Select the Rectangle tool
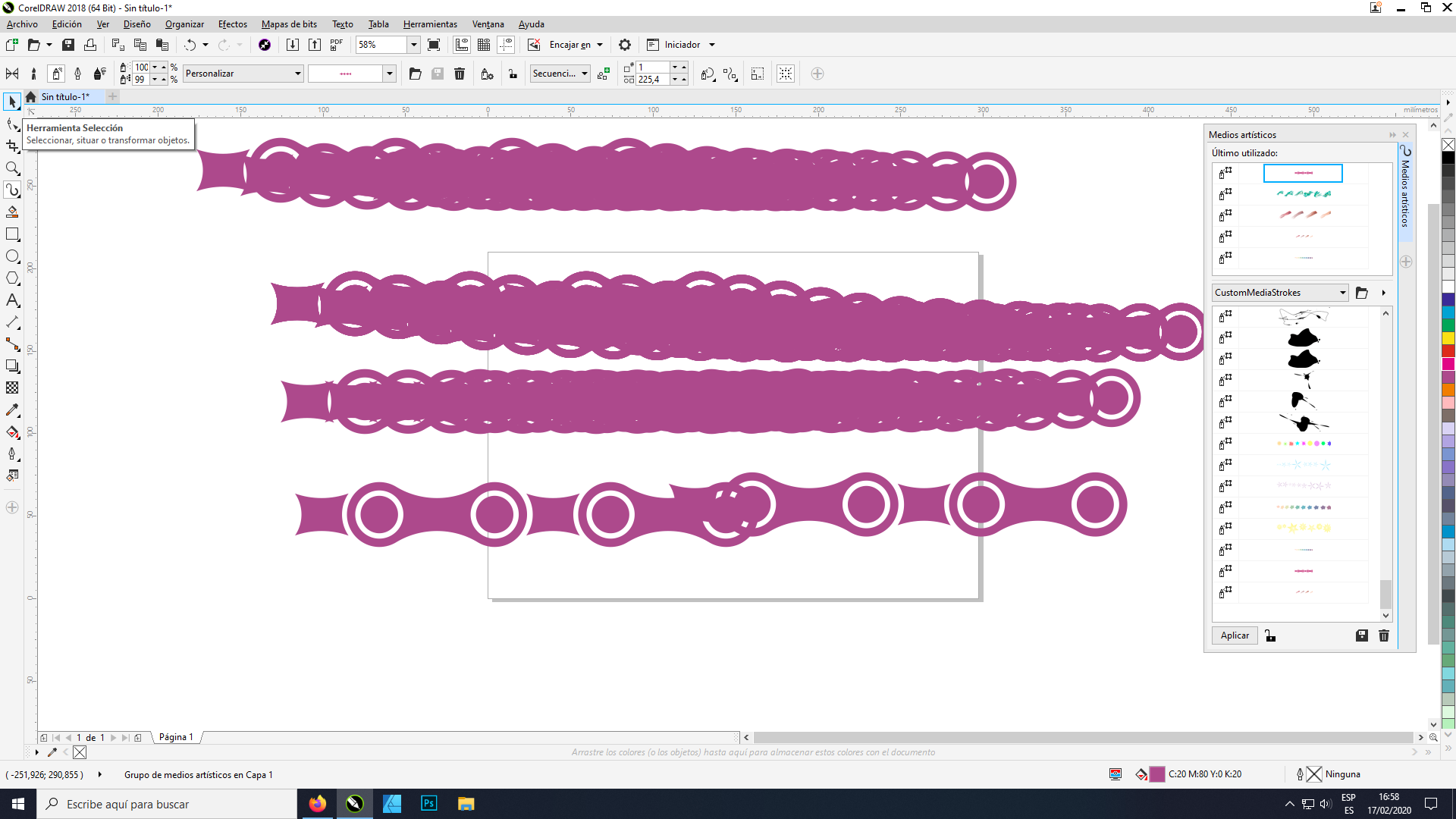The height and width of the screenshot is (819, 1456). click(12, 234)
